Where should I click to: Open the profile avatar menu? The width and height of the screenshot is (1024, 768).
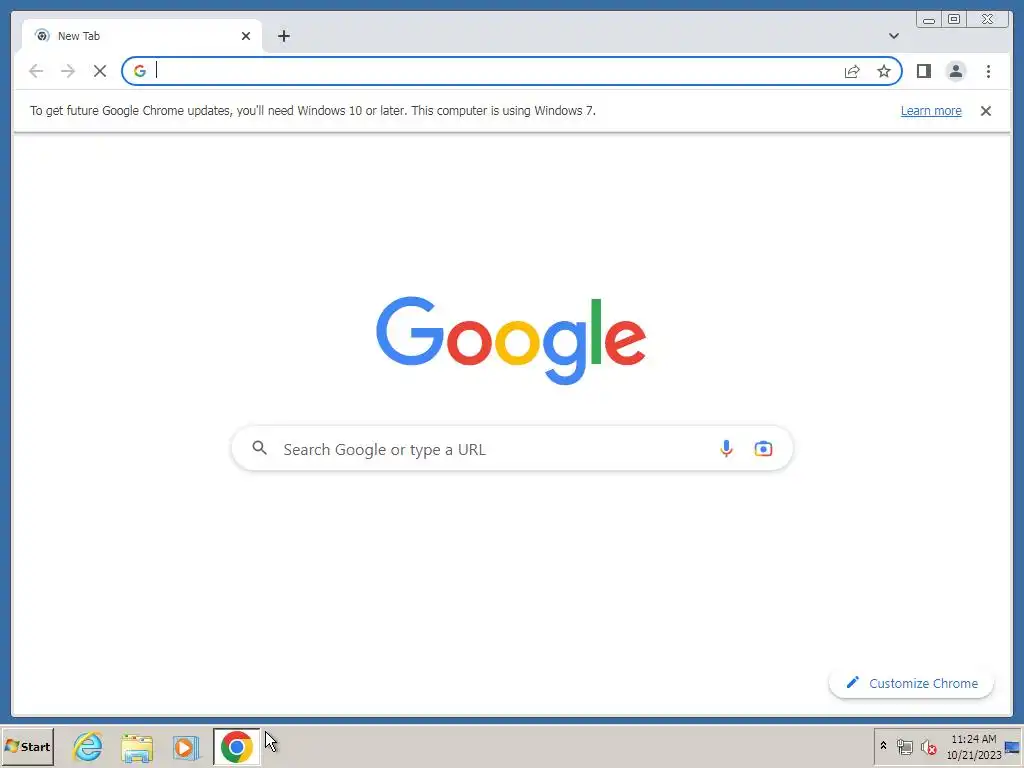coord(955,71)
